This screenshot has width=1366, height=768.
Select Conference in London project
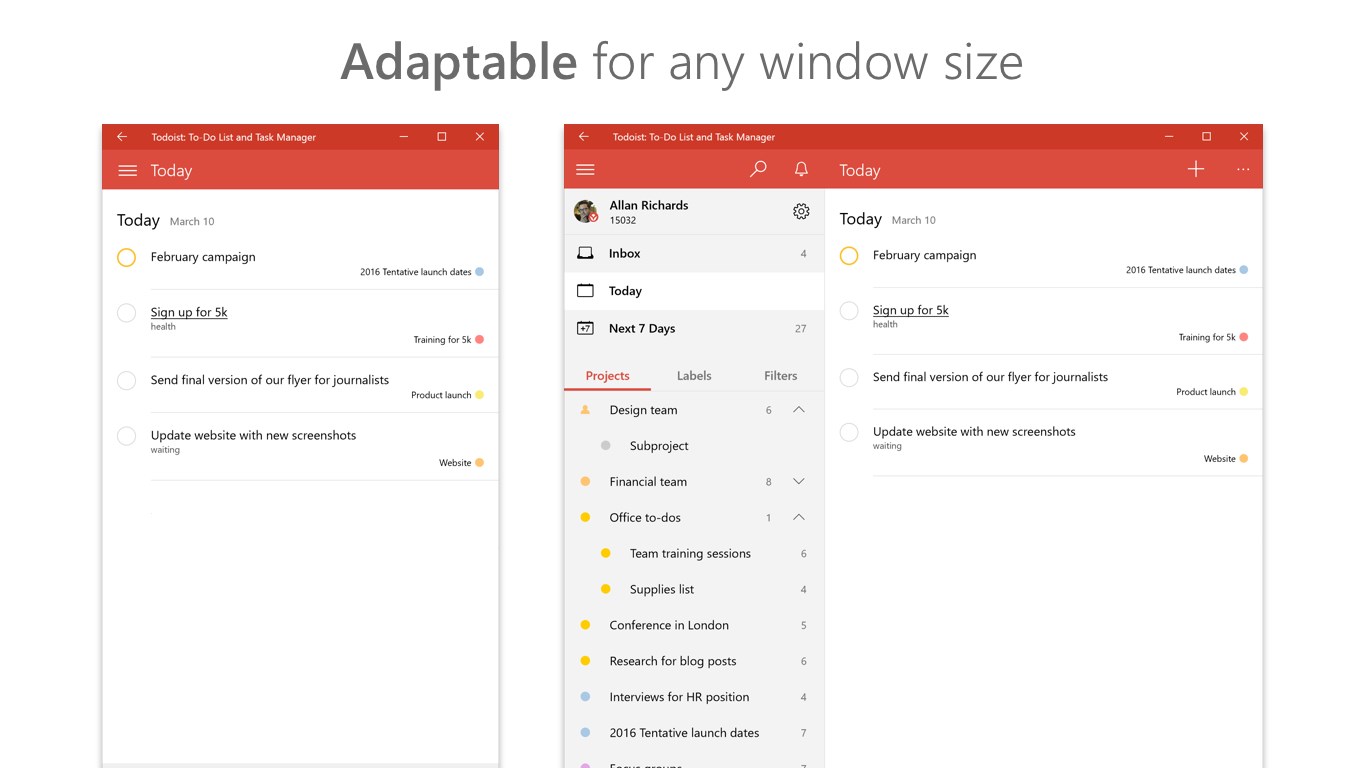point(669,625)
